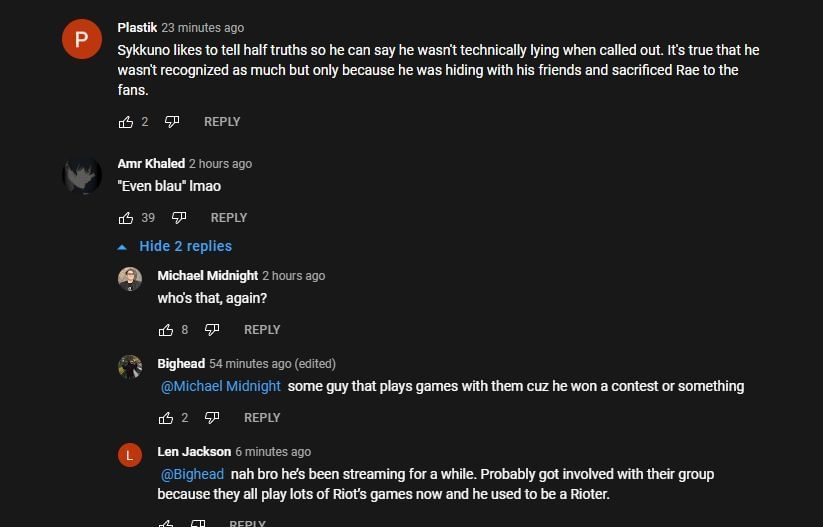Dislike Plastik's comment
Image resolution: width=823 pixels, height=527 pixels.
tap(172, 122)
